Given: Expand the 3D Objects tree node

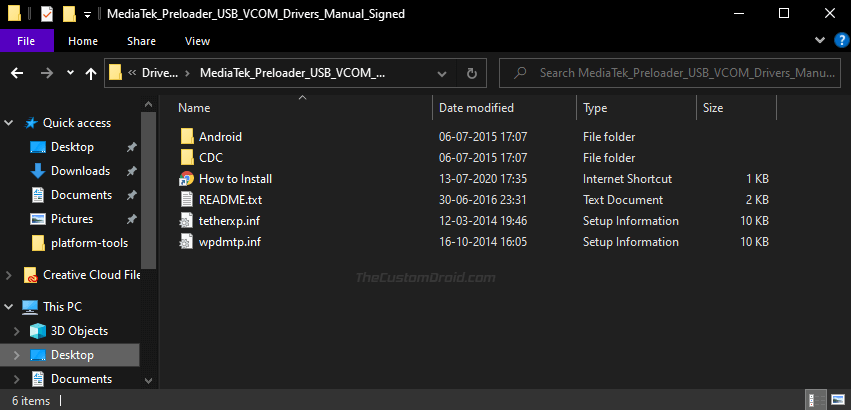Looking at the screenshot, I should (17, 331).
